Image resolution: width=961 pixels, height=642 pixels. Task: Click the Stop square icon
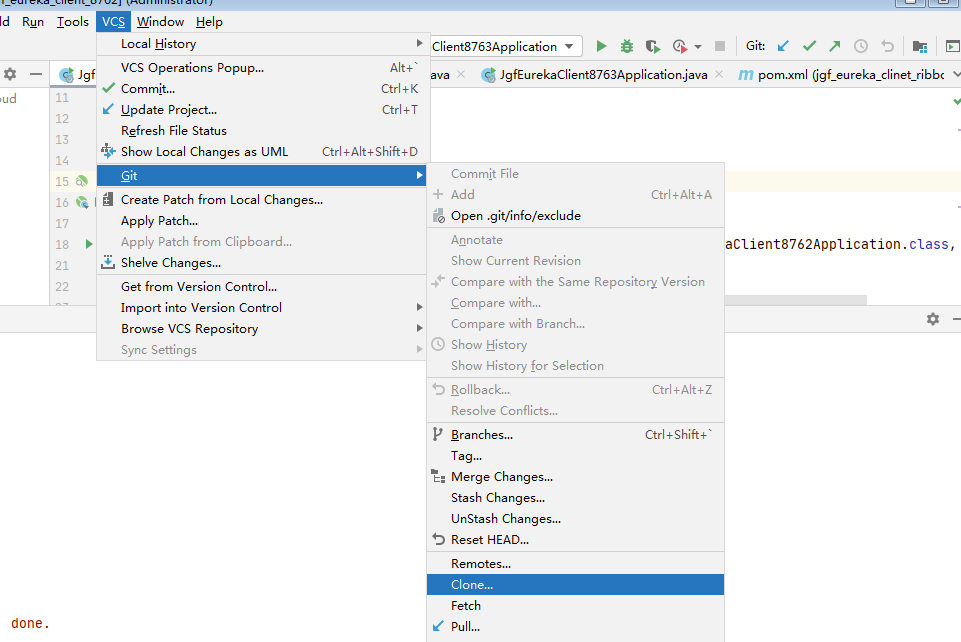(720, 46)
